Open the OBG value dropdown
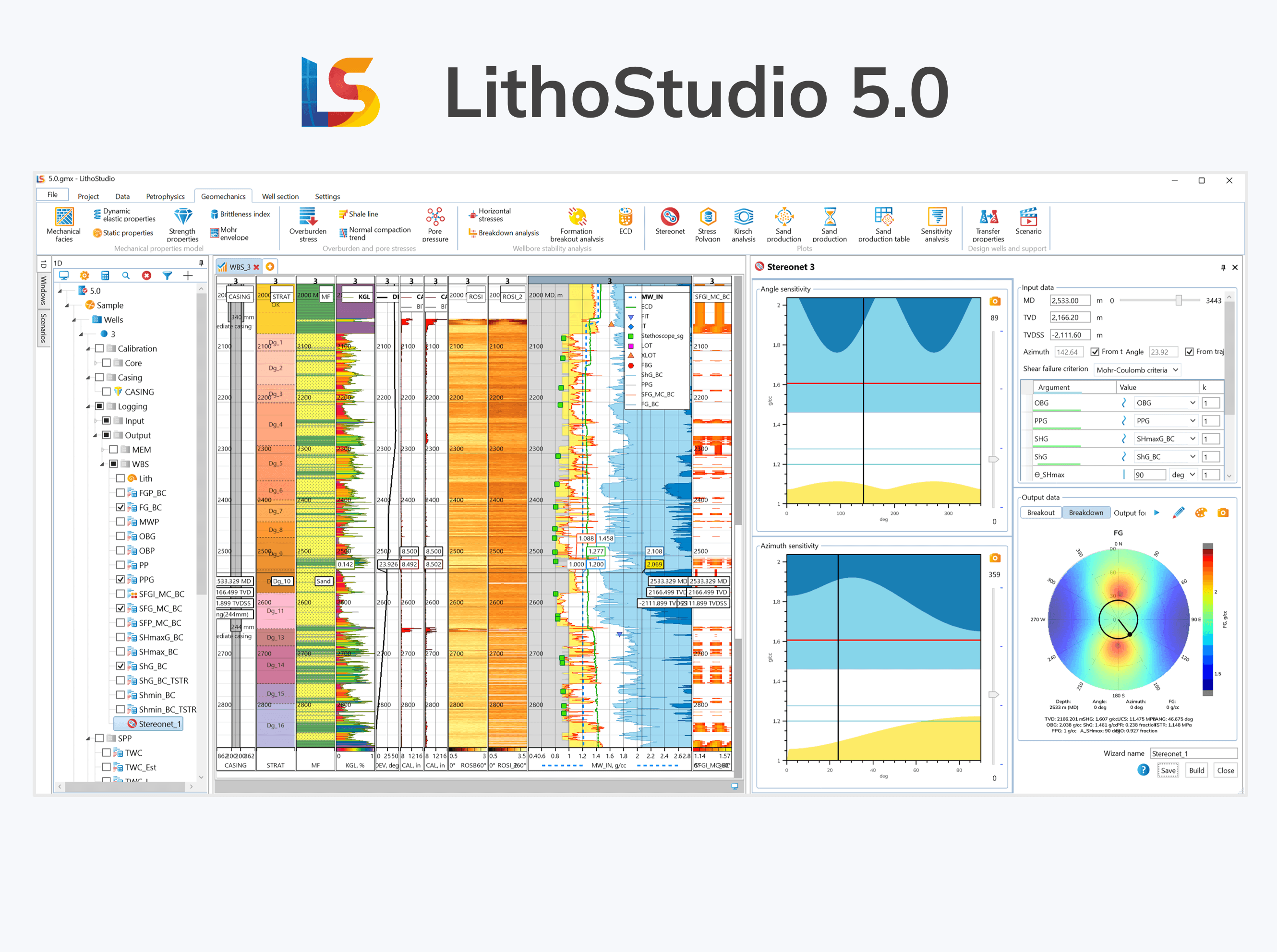 tap(1166, 404)
